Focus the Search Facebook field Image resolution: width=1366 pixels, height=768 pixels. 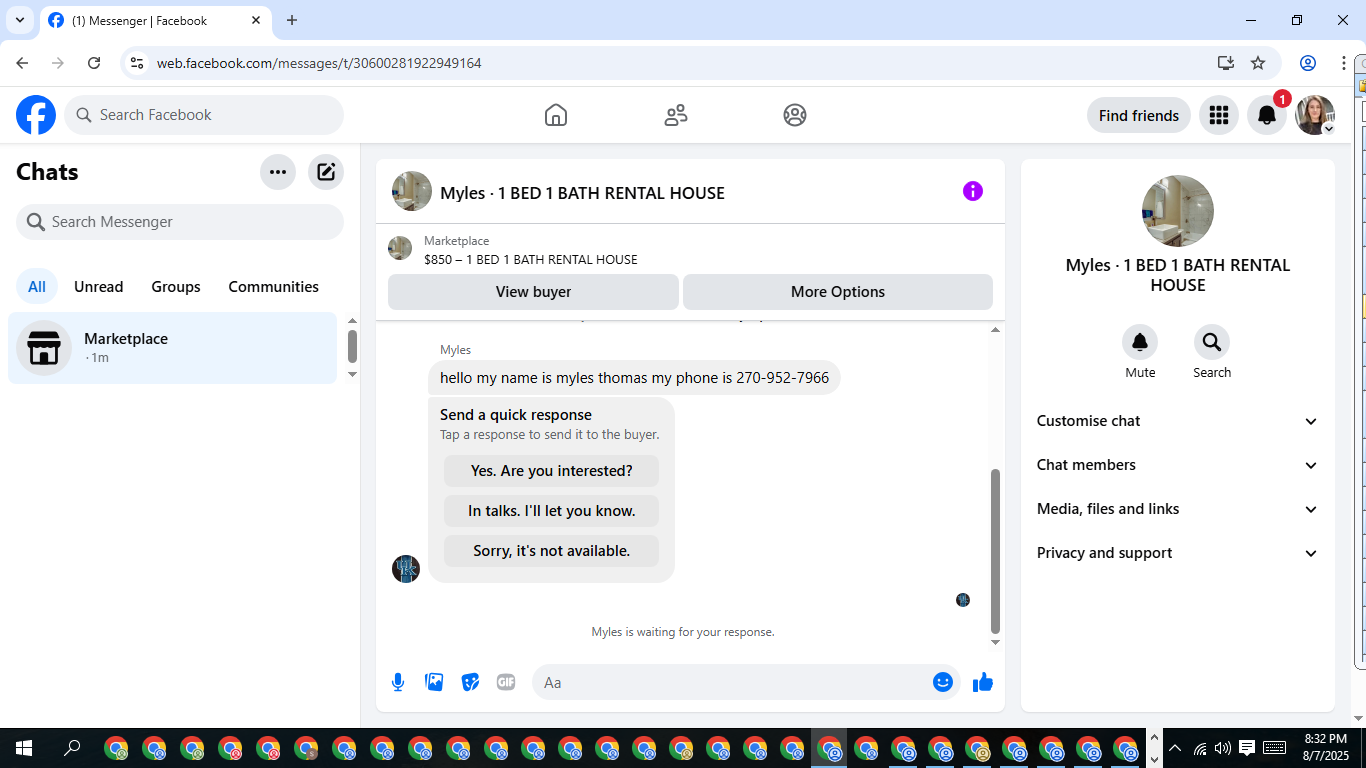pyautogui.click(x=204, y=115)
